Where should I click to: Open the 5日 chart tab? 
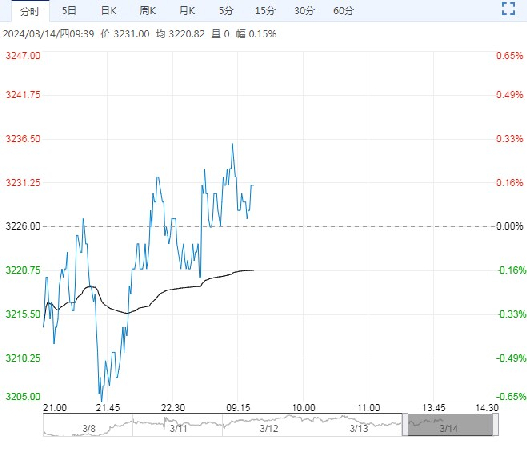69,11
